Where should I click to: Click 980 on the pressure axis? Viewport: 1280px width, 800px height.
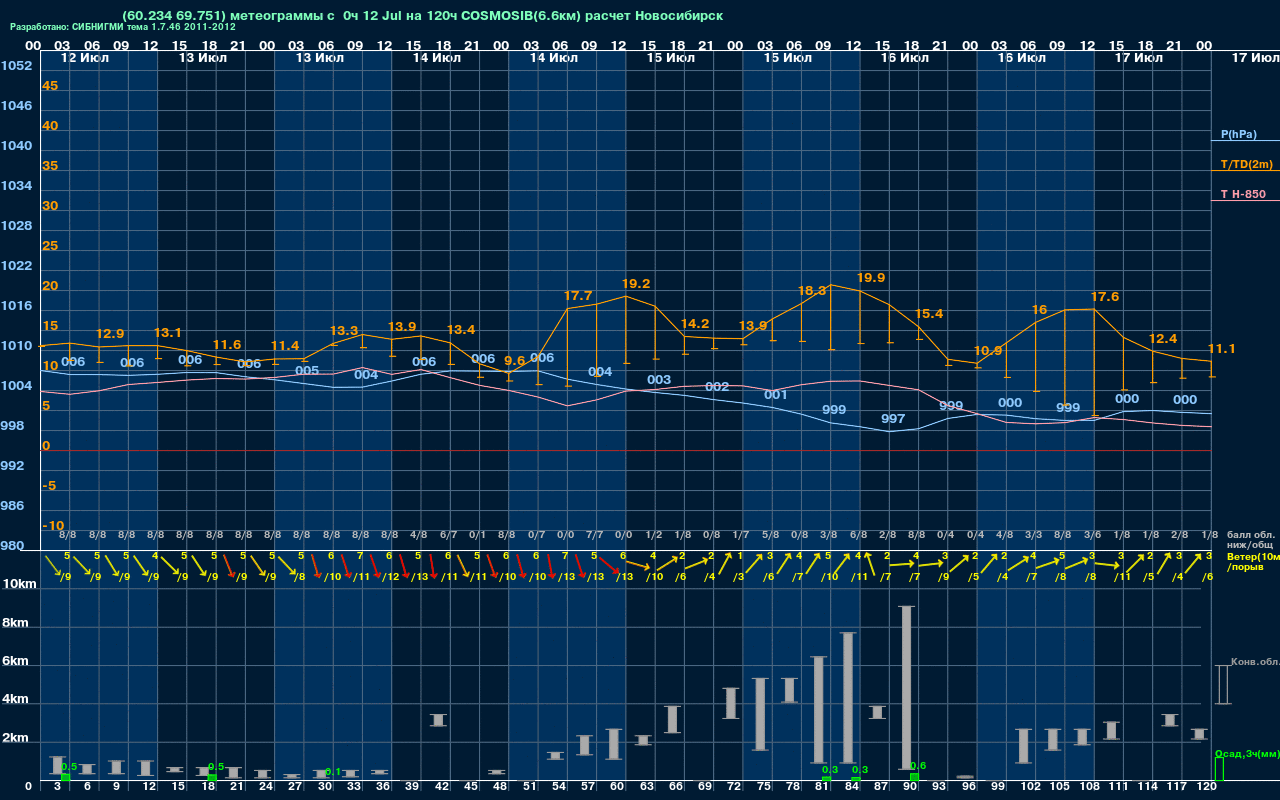point(14,546)
